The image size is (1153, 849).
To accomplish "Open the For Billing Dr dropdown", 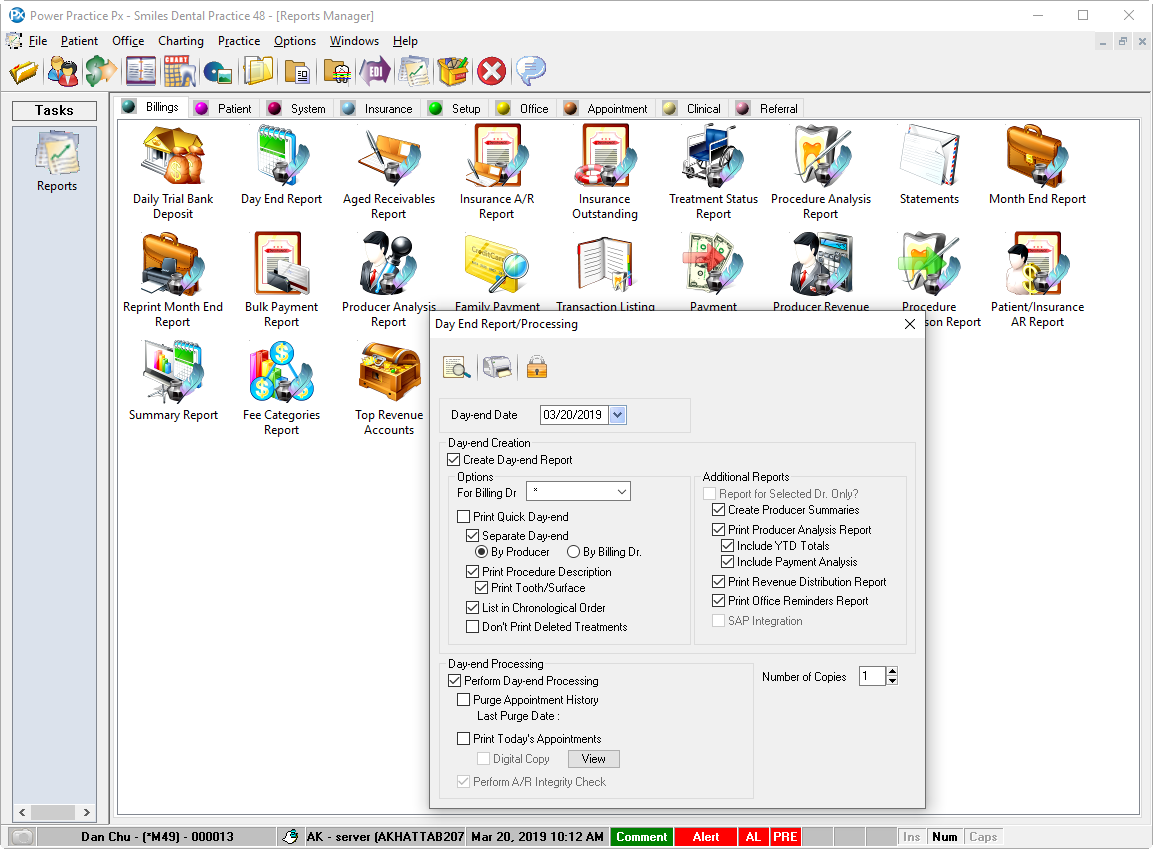I will click(621, 491).
